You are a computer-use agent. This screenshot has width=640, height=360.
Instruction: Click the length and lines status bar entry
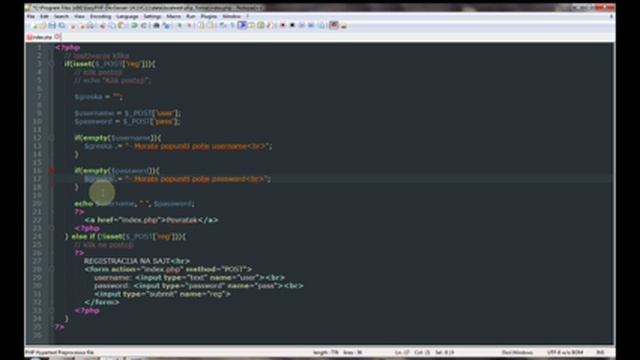338,352
